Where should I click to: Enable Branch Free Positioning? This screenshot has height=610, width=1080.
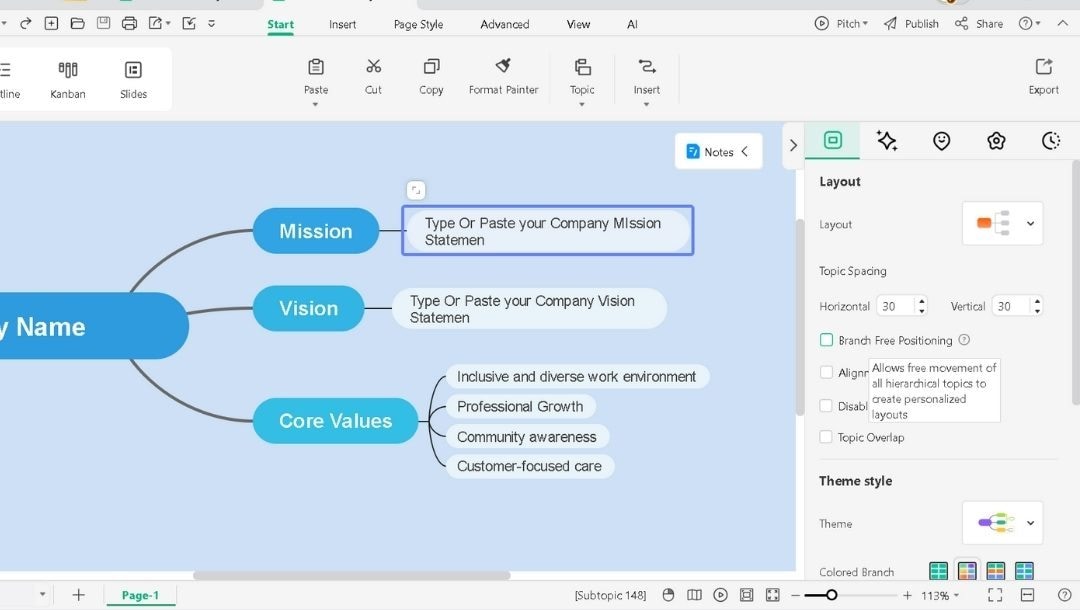[826, 340]
